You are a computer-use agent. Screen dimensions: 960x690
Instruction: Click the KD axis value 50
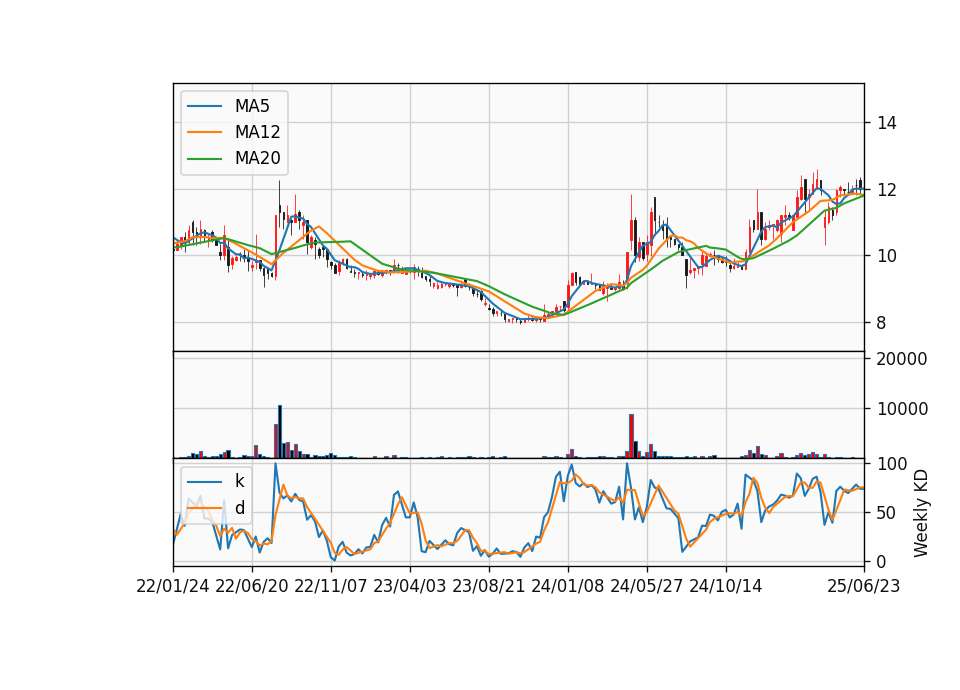tap(887, 512)
